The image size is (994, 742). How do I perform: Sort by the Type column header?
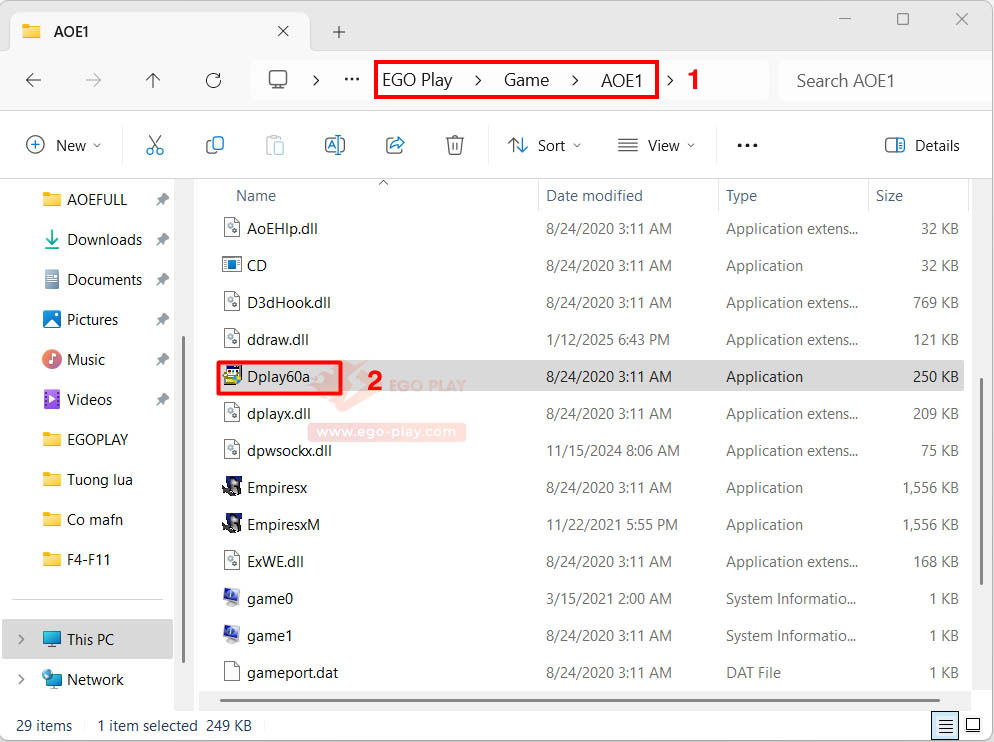point(741,195)
